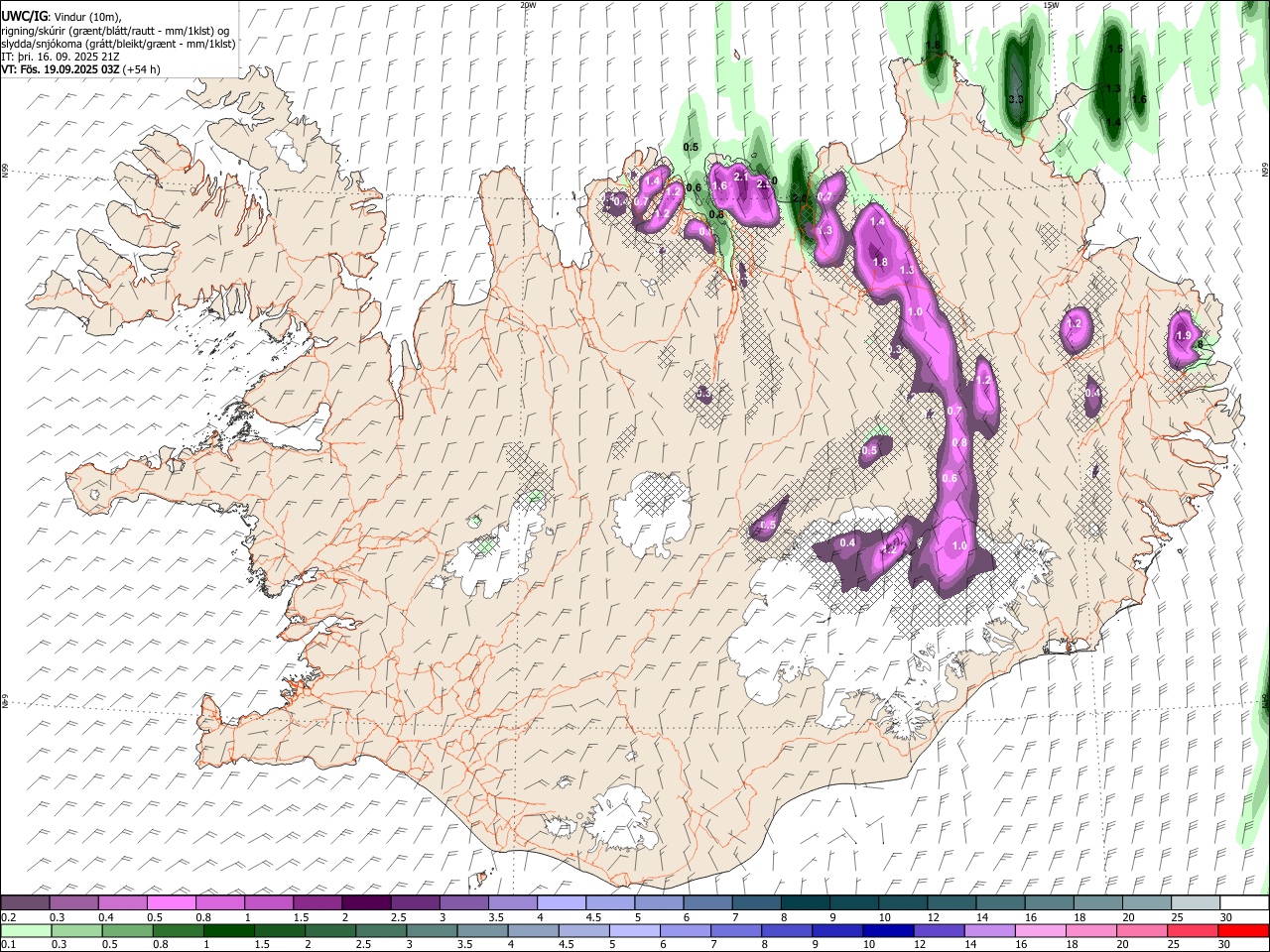Select bottom legend lavender swatch labeled 5
Viewport: 1270px width, 952px height.
(635, 930)
